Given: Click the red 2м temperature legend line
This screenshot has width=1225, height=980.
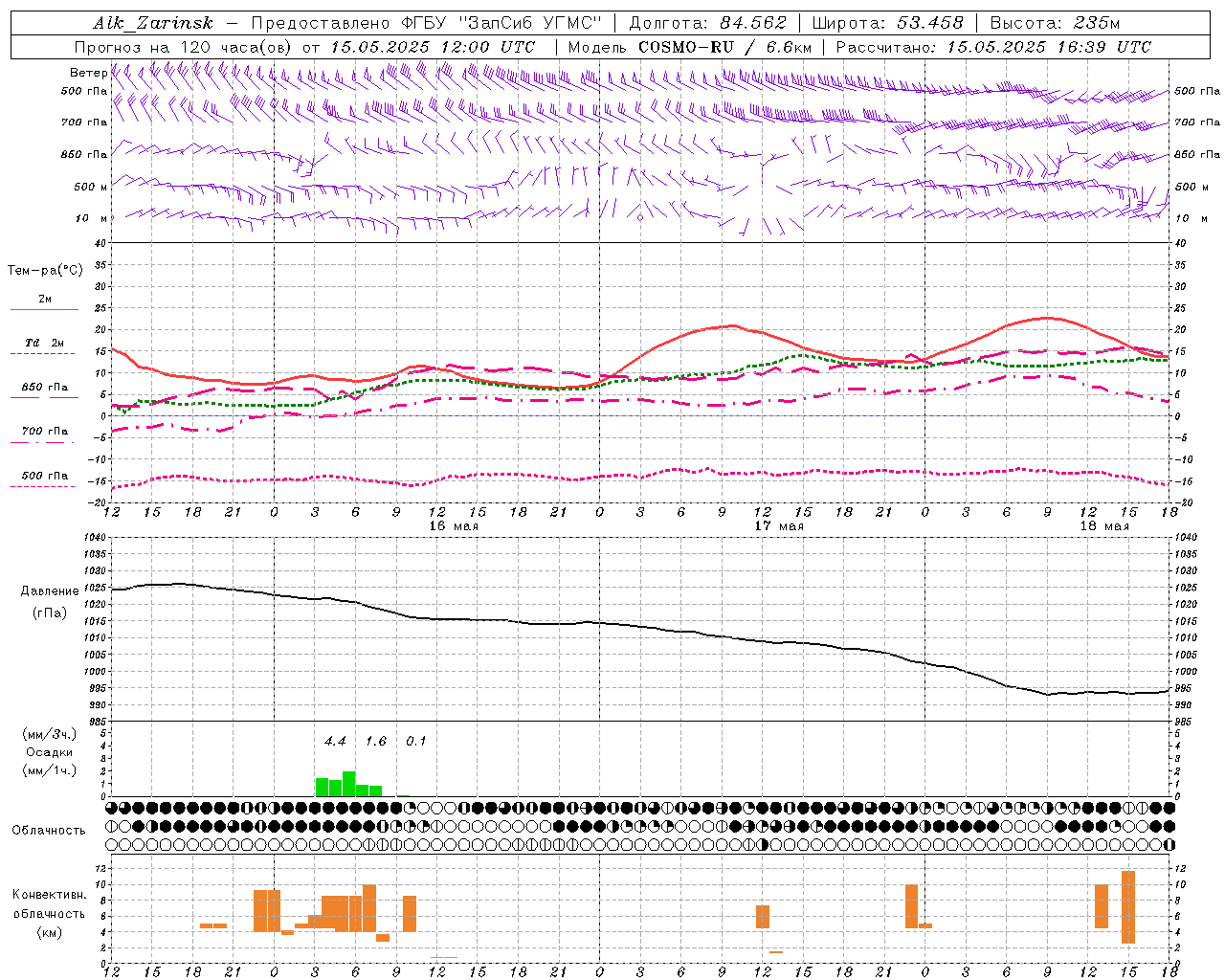Looking at the screenshot, I should pos(45,309).
